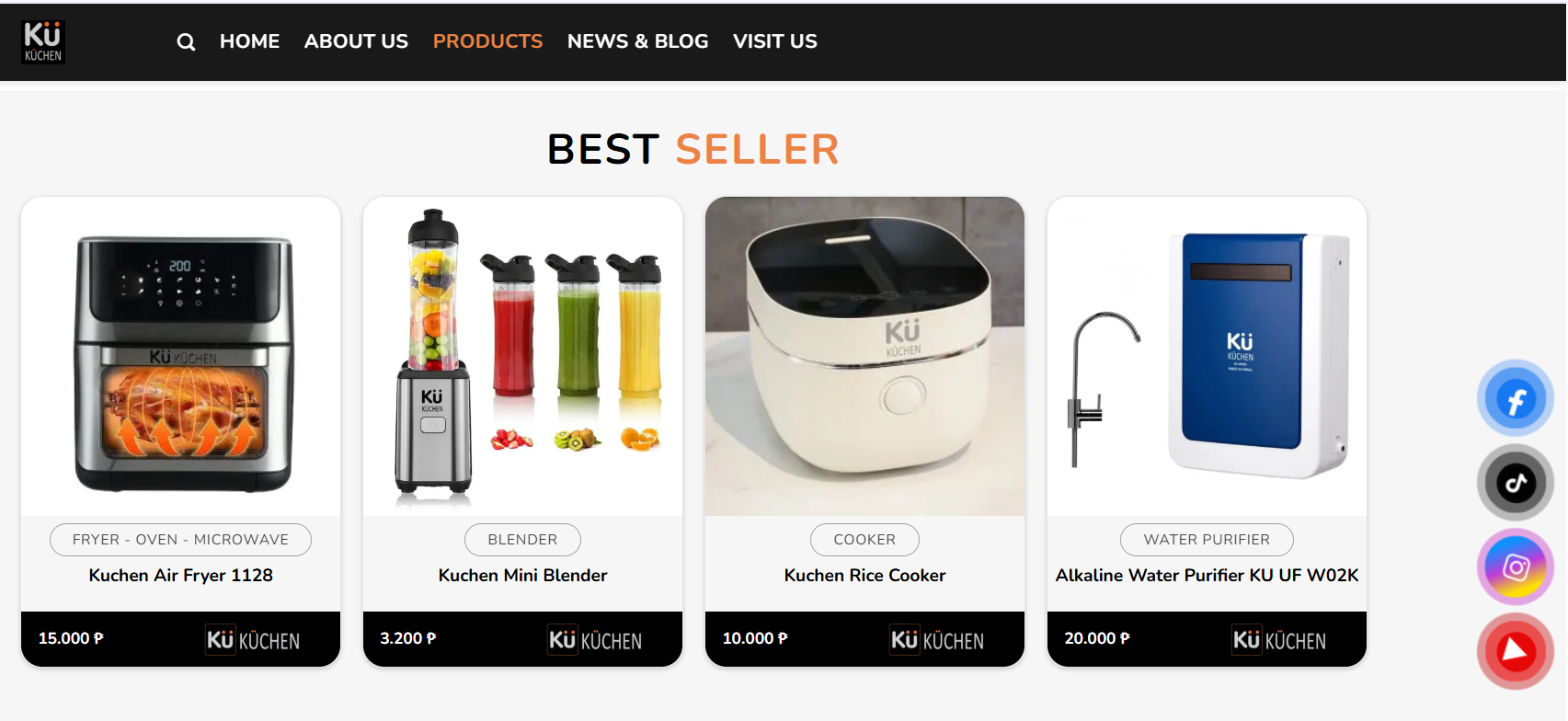
Task: Select the FRYER - OVEN - MICROWAVE category tag
Action: [180, 540]
